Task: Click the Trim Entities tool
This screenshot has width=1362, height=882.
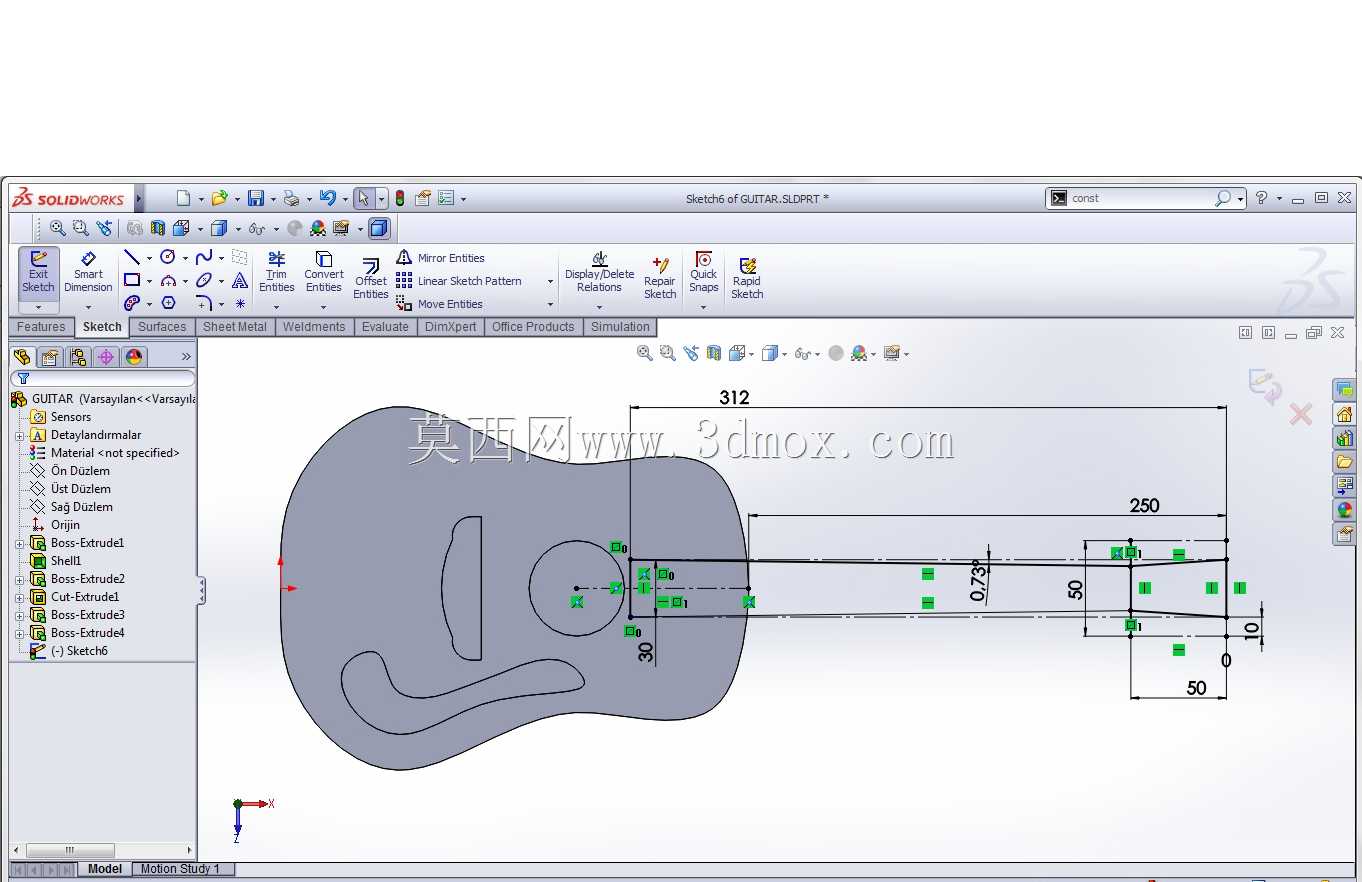Action: click(x=276, y=272)
